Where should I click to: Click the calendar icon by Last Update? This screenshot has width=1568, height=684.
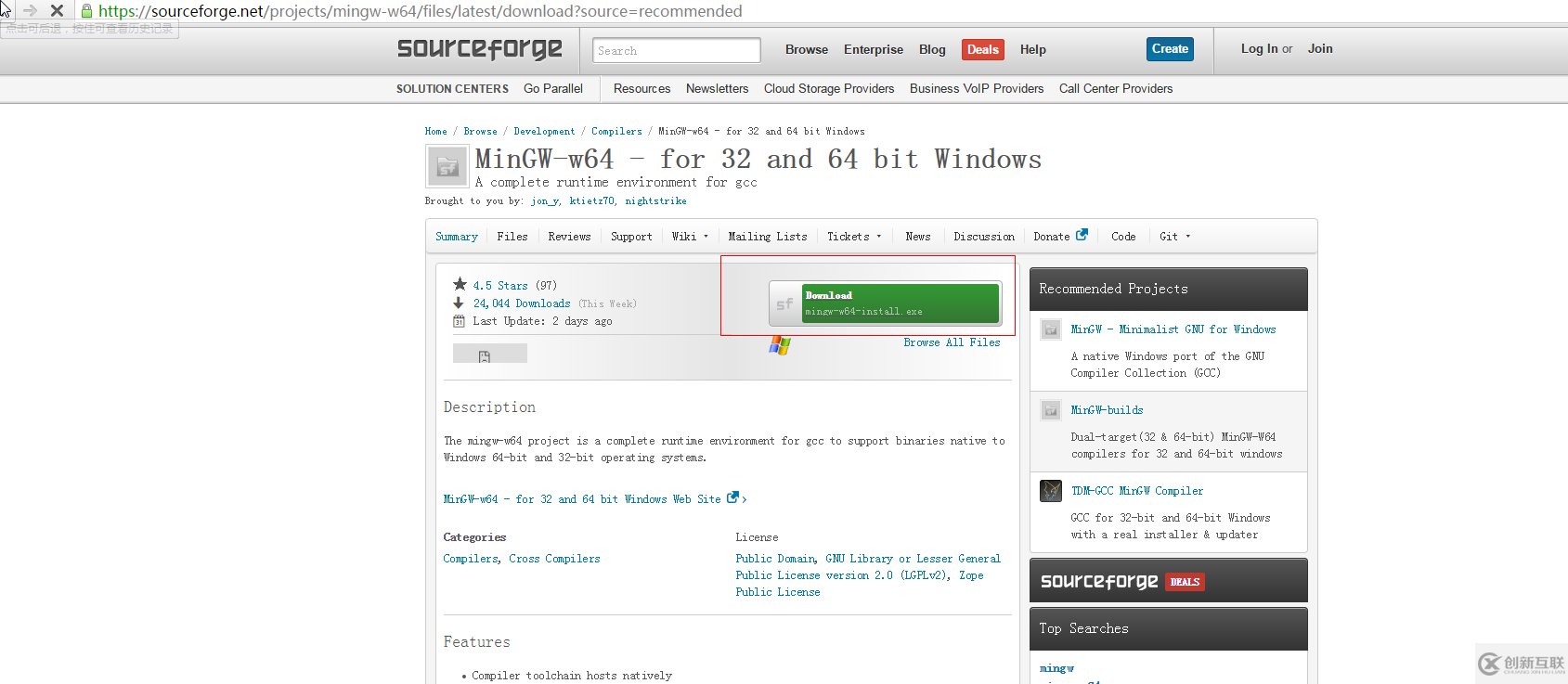[x=459, y=321]
